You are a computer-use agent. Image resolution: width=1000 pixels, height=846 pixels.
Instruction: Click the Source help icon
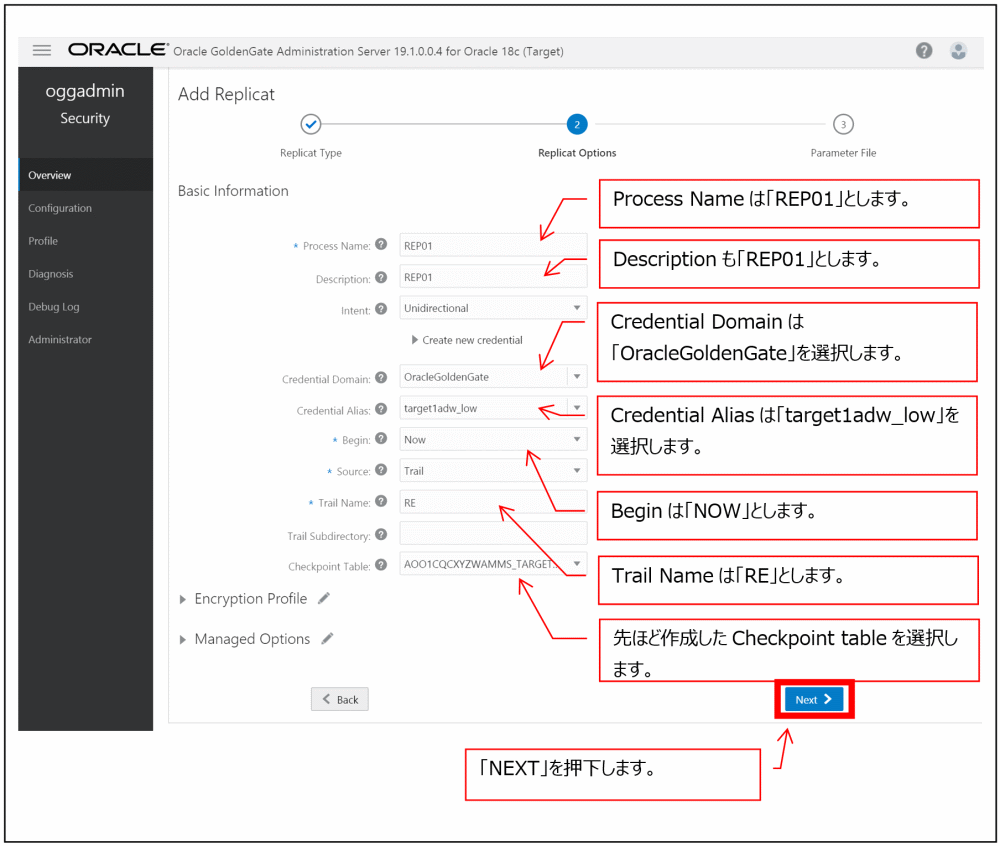tap(381, 470)
